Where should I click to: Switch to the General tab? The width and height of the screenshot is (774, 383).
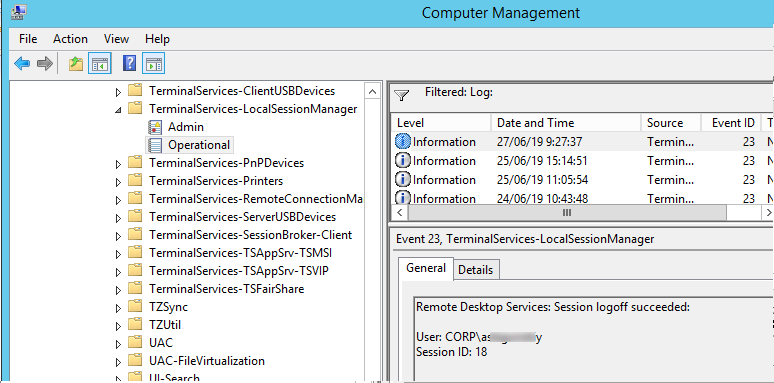pyautogui.click(x=426, y=268)
